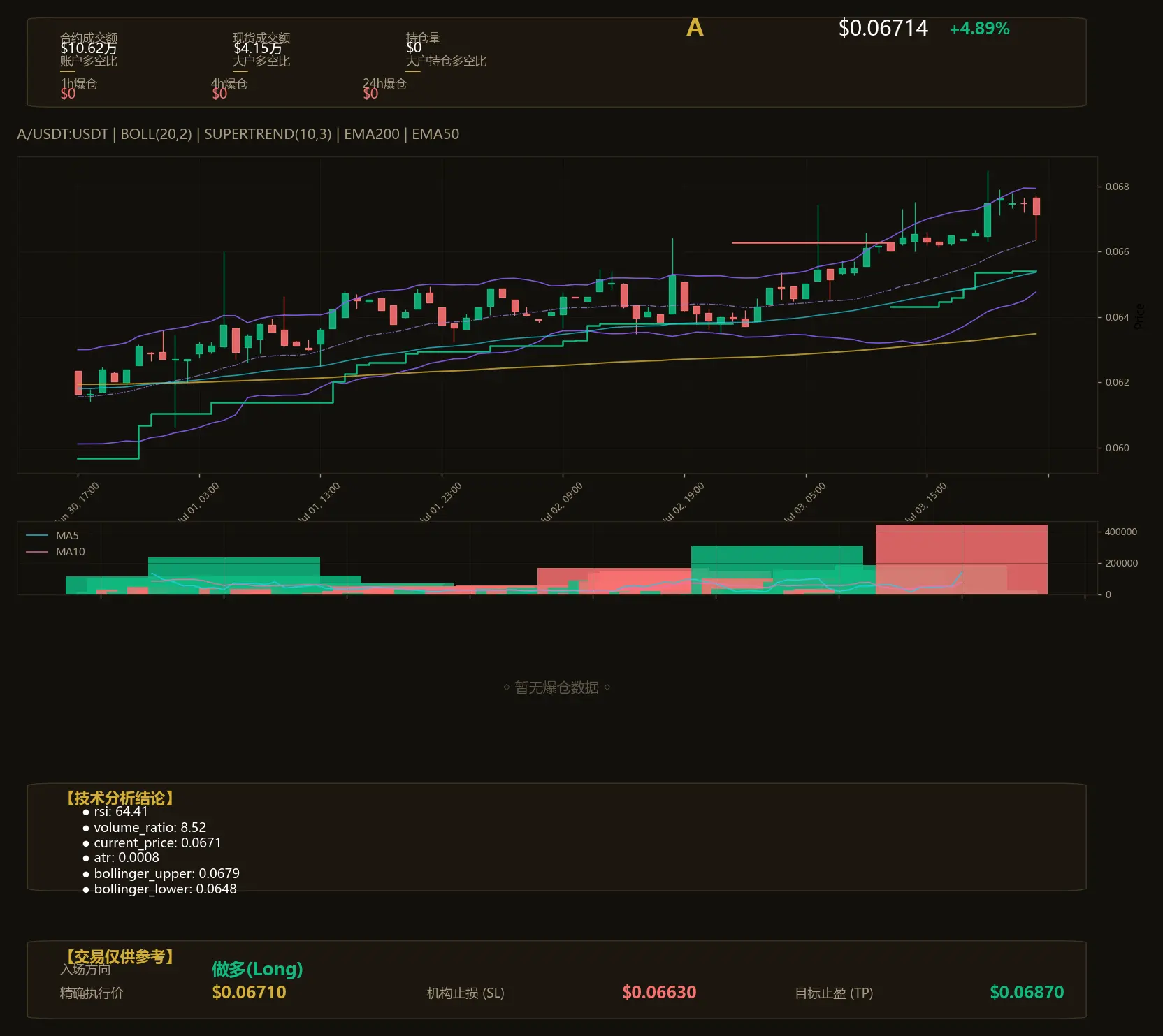
Task: Click the $4.15万 spot volume value
Action: (x=257, y=48)
